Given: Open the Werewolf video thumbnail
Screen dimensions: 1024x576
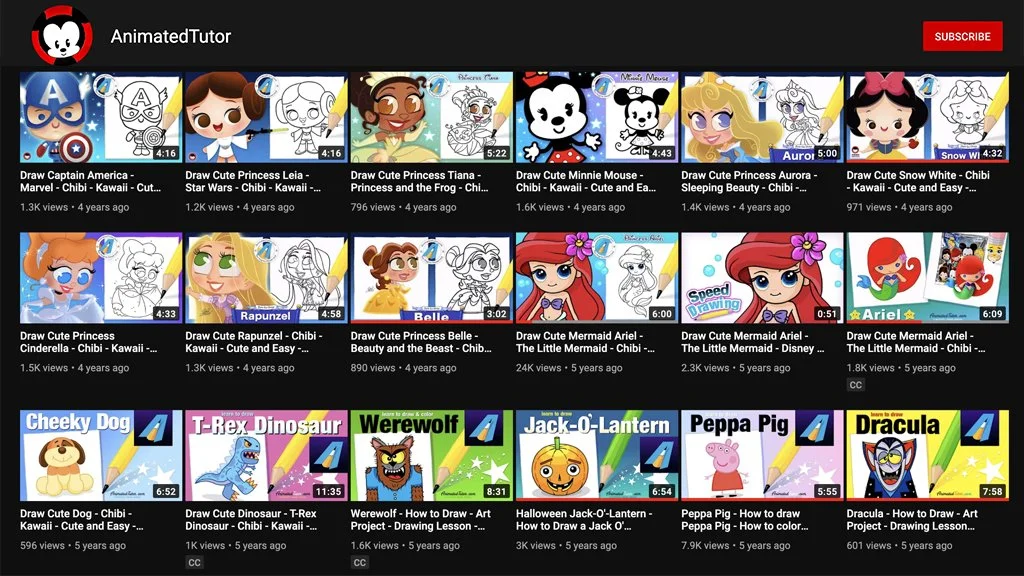Looking at the screenshot, I should pos(431,455).
